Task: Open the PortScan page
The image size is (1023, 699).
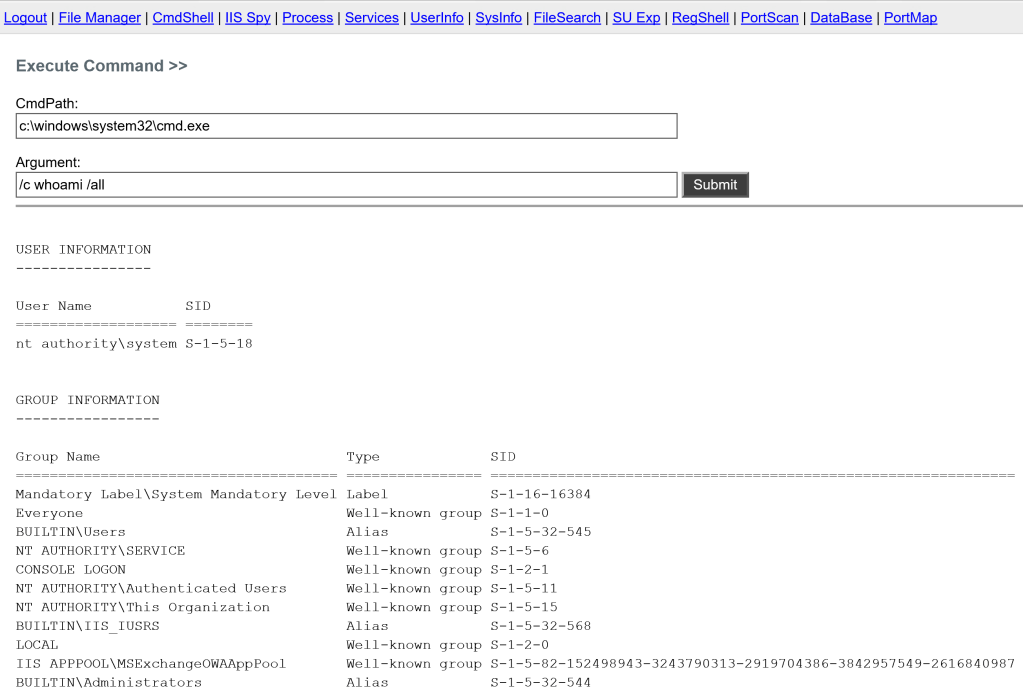Action: tap(769, 18)
